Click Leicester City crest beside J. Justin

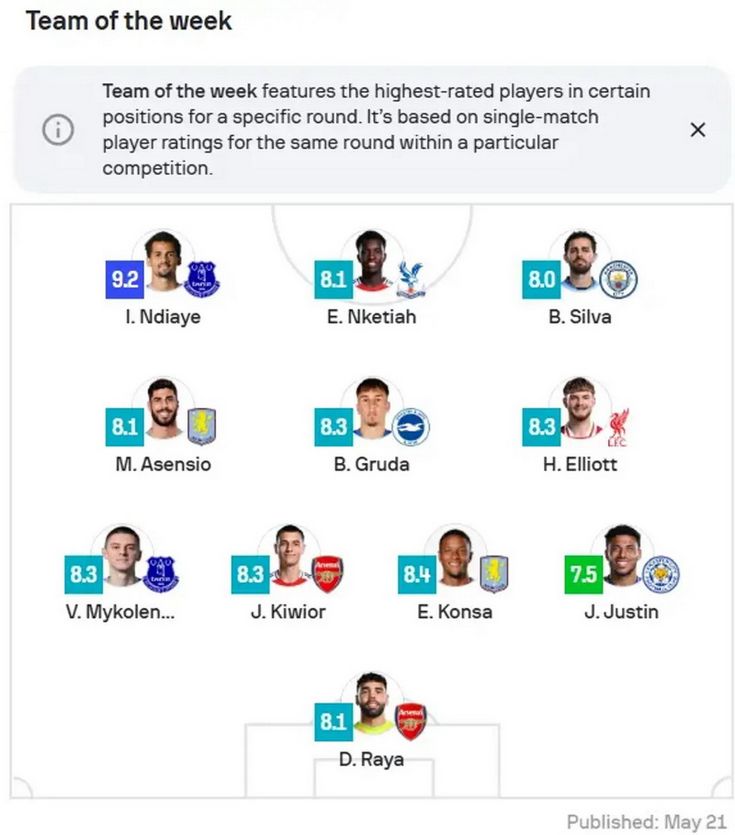pos(660,574)
